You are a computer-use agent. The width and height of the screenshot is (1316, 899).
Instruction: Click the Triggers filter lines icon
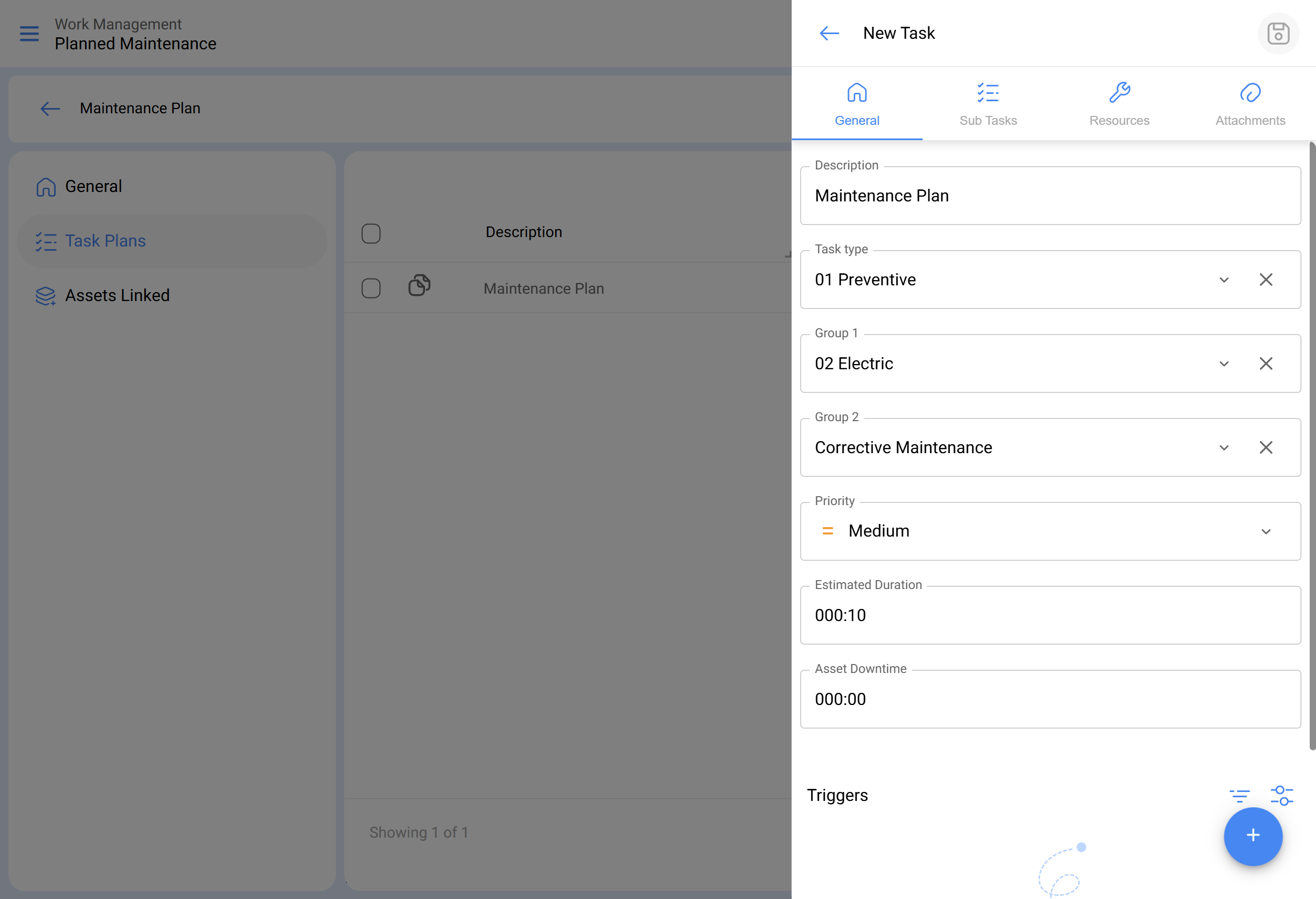coord(1239,795)
